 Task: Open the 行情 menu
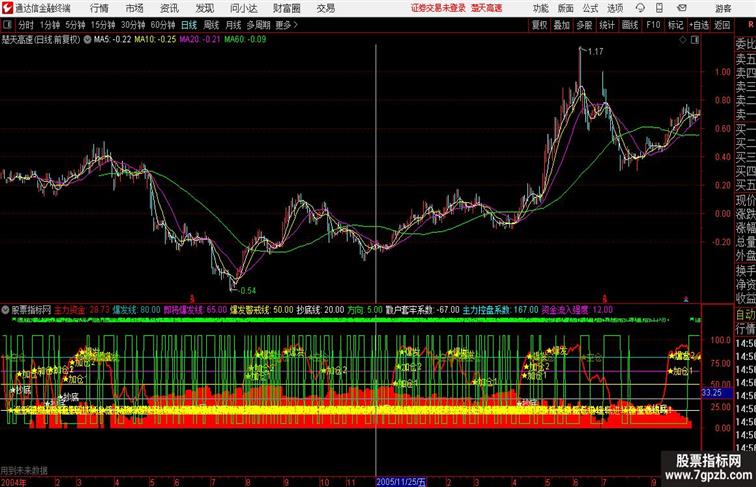point(99,8)
